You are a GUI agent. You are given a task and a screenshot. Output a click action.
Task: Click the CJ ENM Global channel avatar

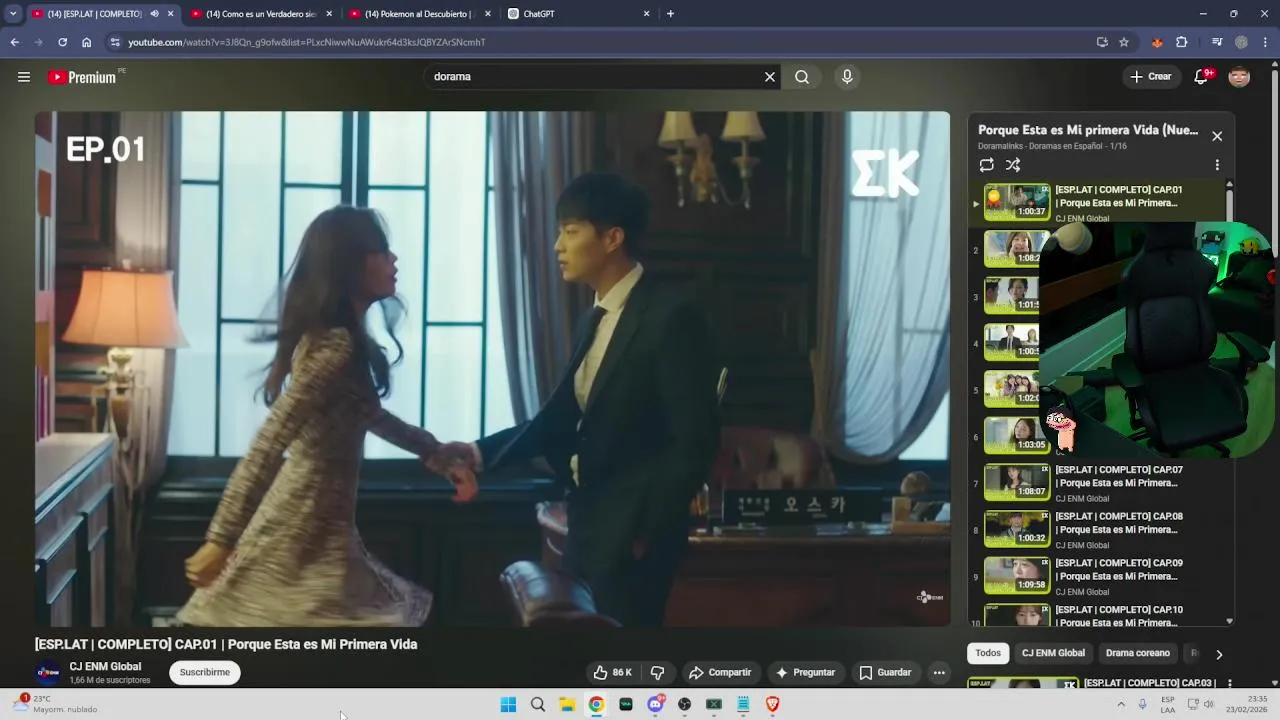tap(48, 673)
